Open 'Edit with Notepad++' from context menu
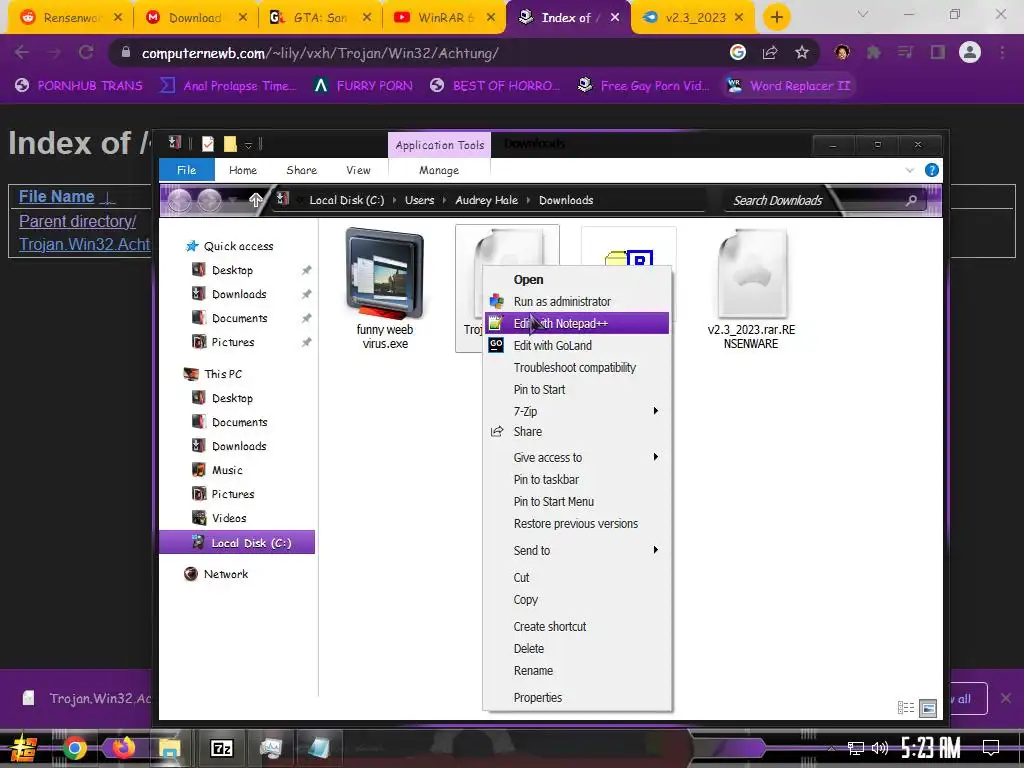The height and width of the screenshot is (768, 1024). pyautogui.click(x=577, y=323)
